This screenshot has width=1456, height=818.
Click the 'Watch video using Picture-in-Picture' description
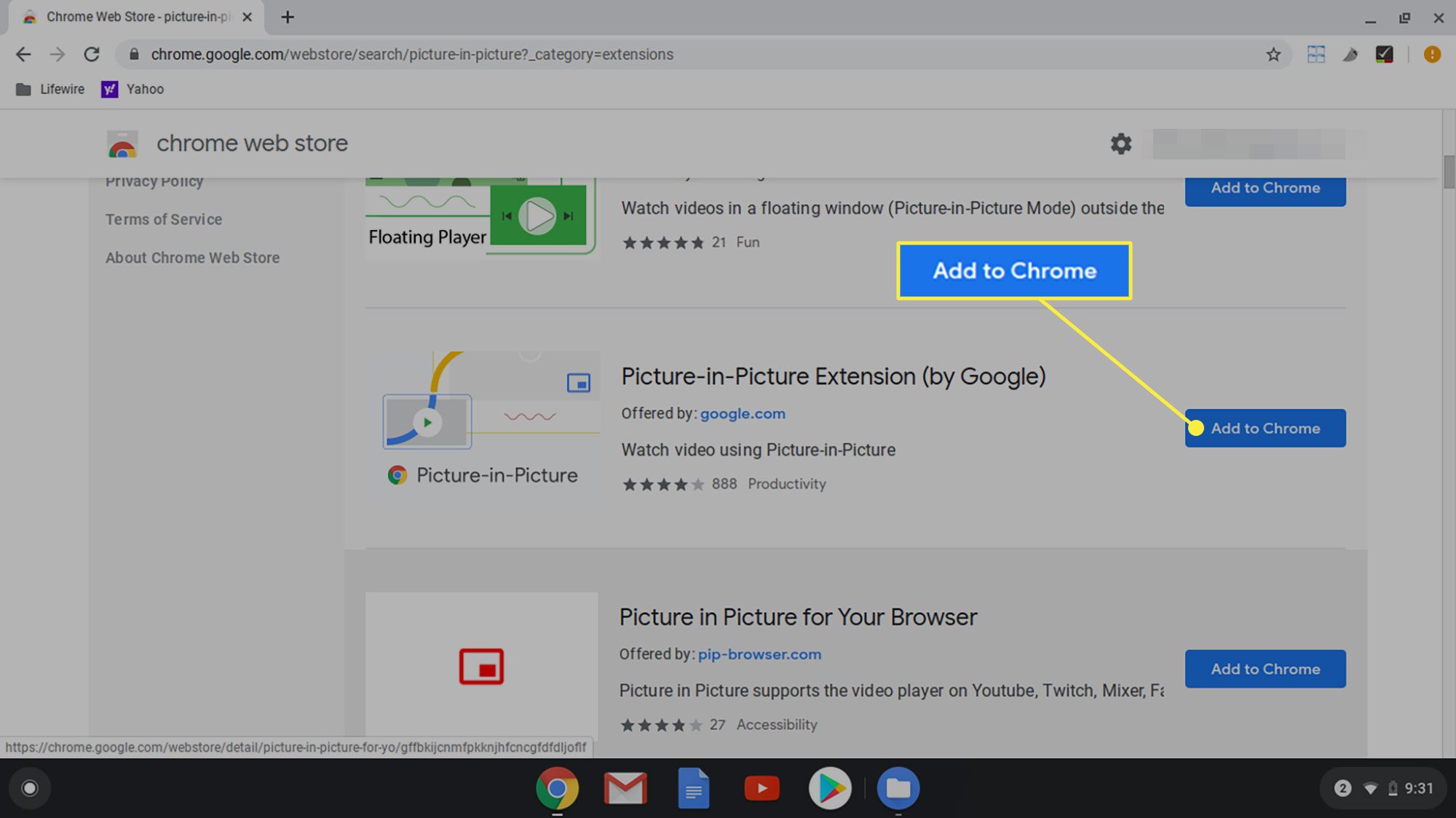[758, 450]
